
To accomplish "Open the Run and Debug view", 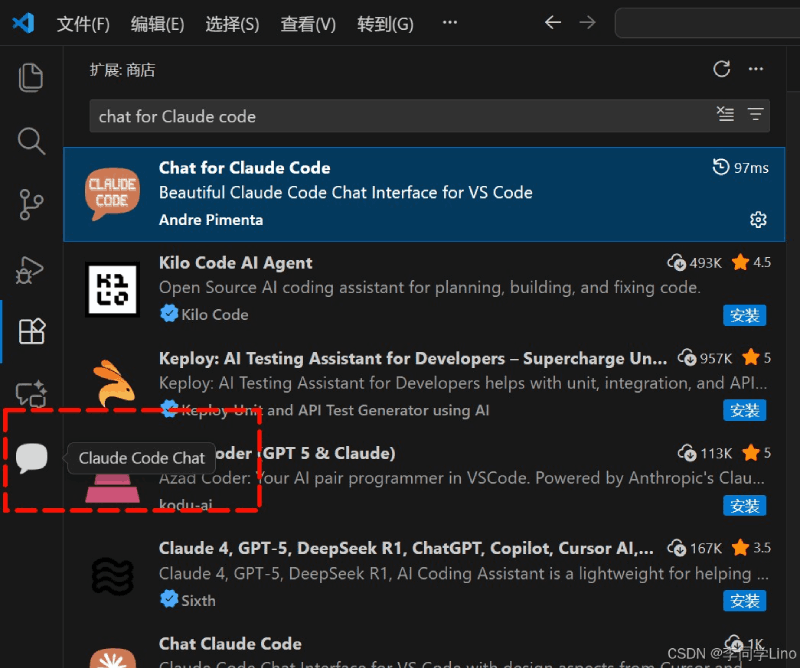I will pyautogui.click(x=30, y=269).
